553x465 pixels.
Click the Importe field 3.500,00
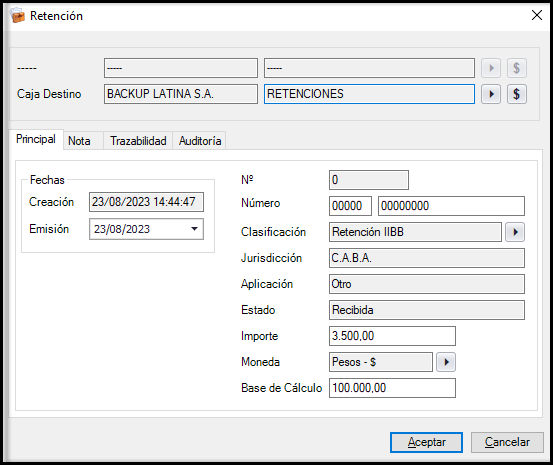[392, 336]
